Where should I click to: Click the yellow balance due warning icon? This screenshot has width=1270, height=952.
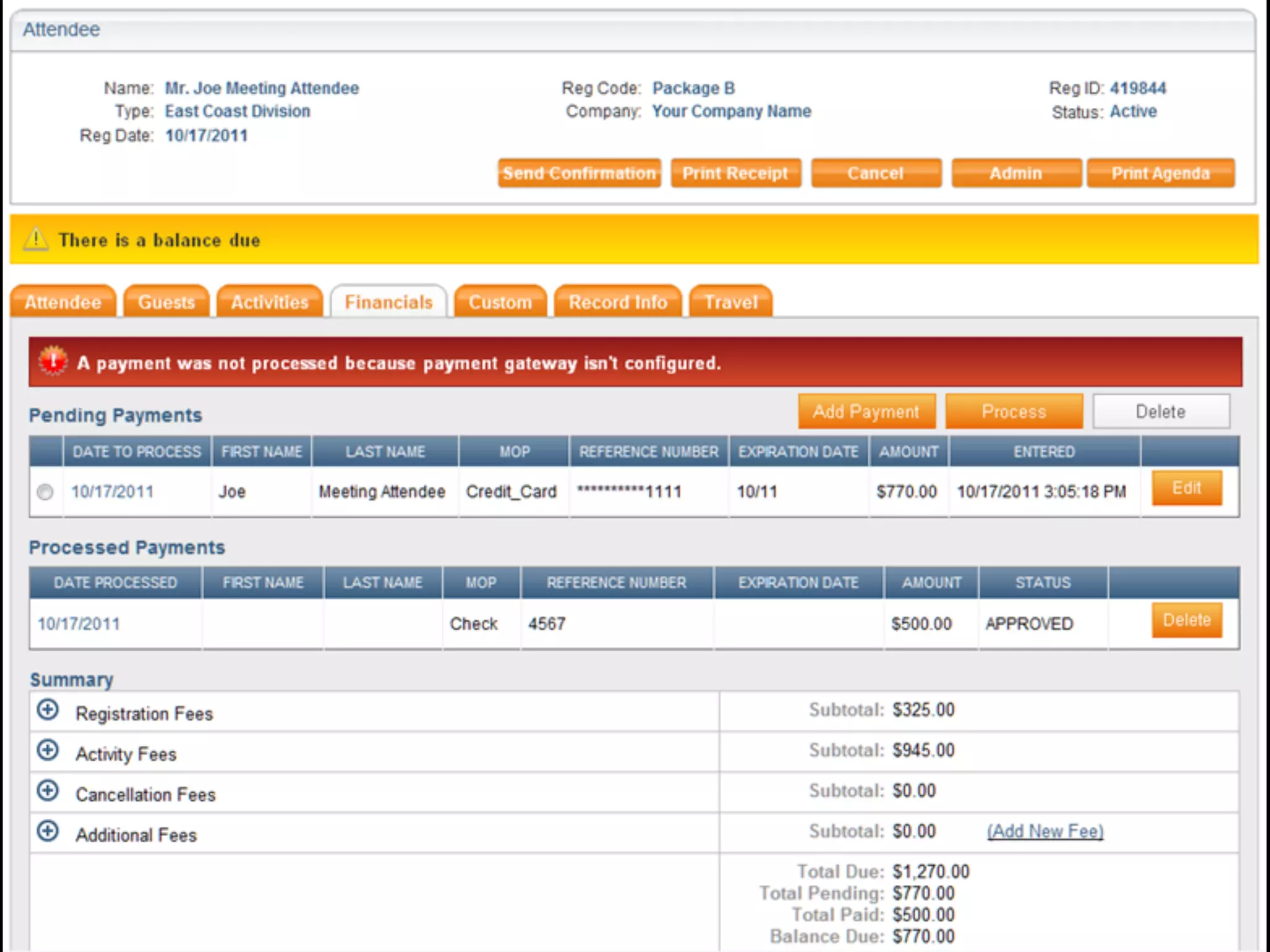pyautogui.click(x=36, y=239)
